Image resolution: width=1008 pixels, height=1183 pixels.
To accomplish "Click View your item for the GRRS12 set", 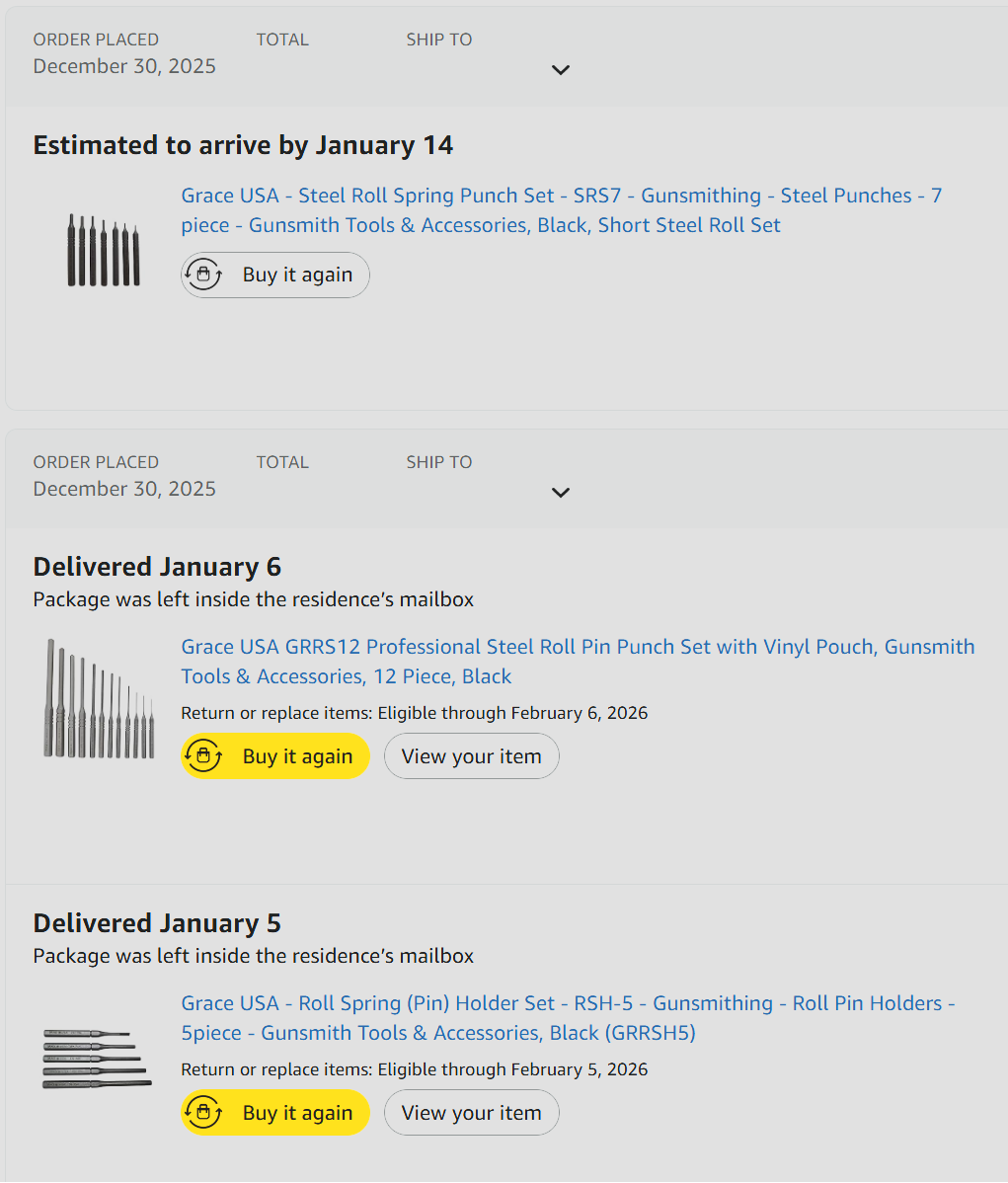I will (471, 756).
